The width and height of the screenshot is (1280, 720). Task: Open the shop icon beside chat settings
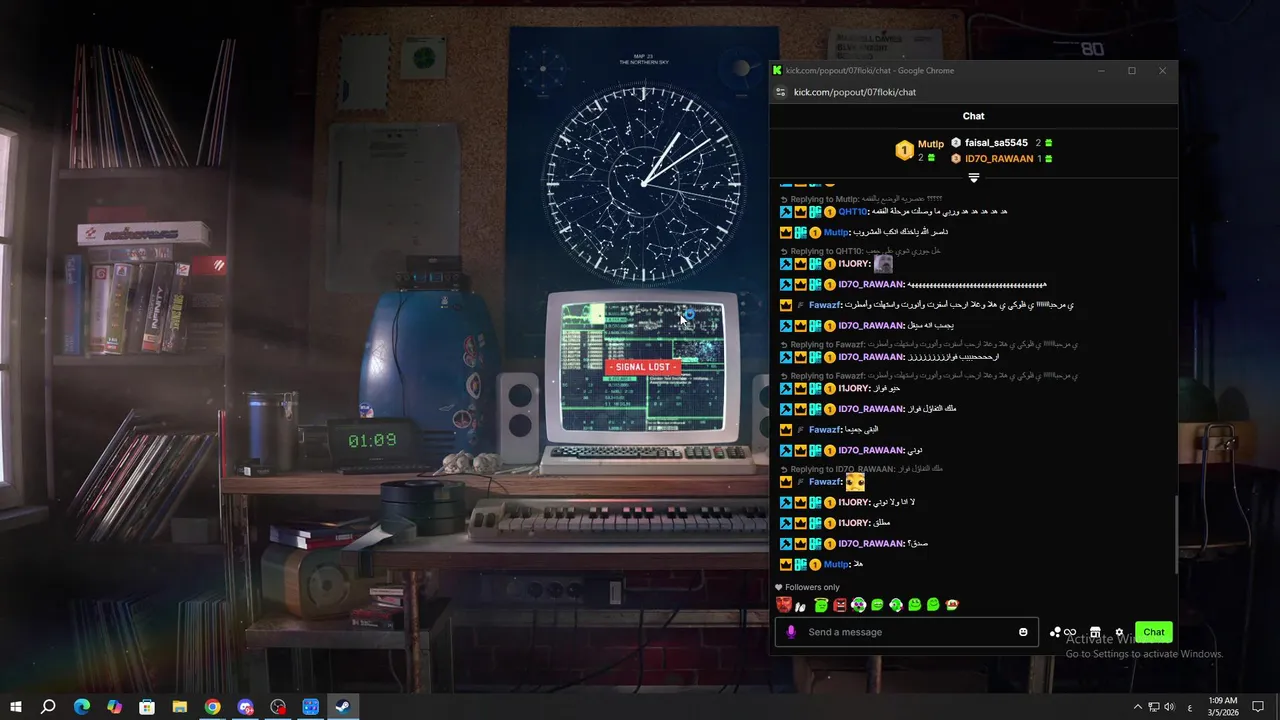pos(1095,632)
